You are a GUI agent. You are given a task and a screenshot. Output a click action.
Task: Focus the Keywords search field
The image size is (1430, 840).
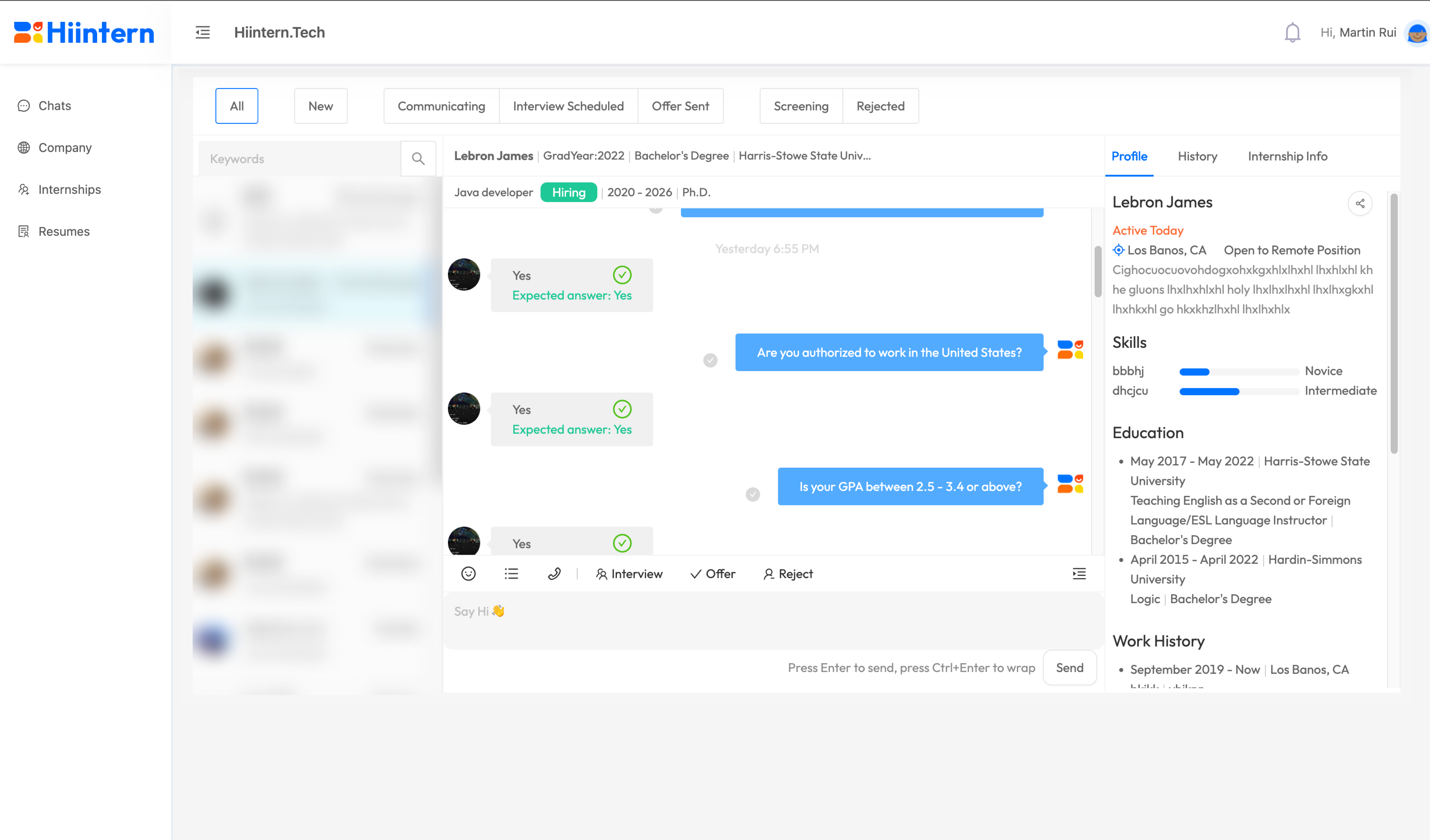pyautogui.click(x=300, y=159)
